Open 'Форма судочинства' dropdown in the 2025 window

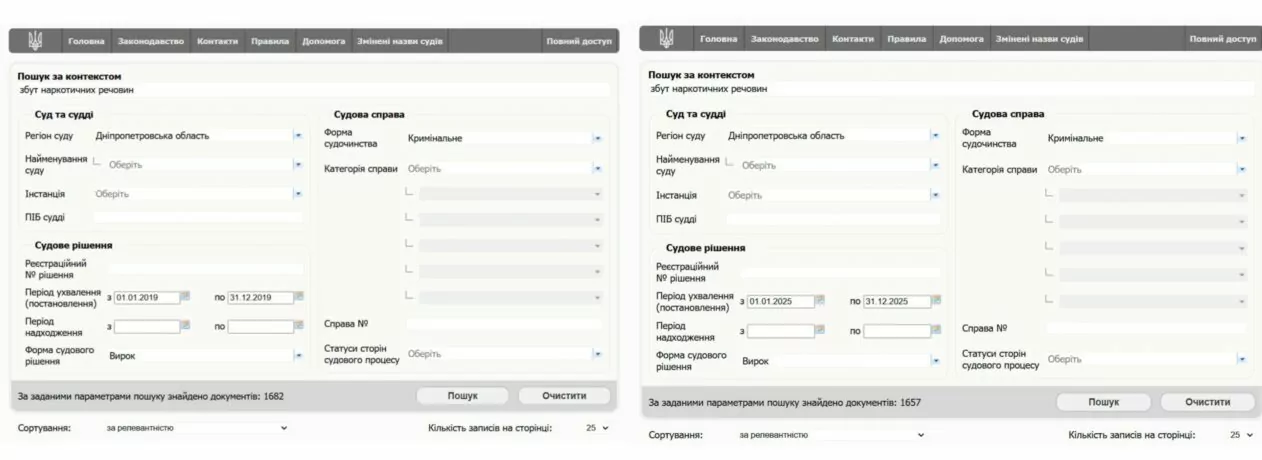(x=1242, y=138)
